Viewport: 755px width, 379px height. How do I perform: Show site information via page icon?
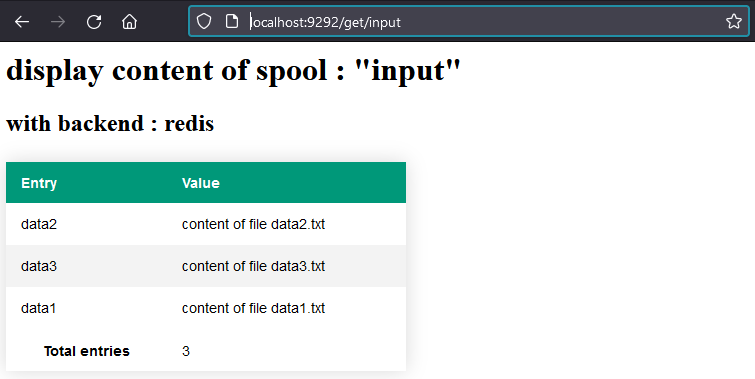click(x=232, y=21)
